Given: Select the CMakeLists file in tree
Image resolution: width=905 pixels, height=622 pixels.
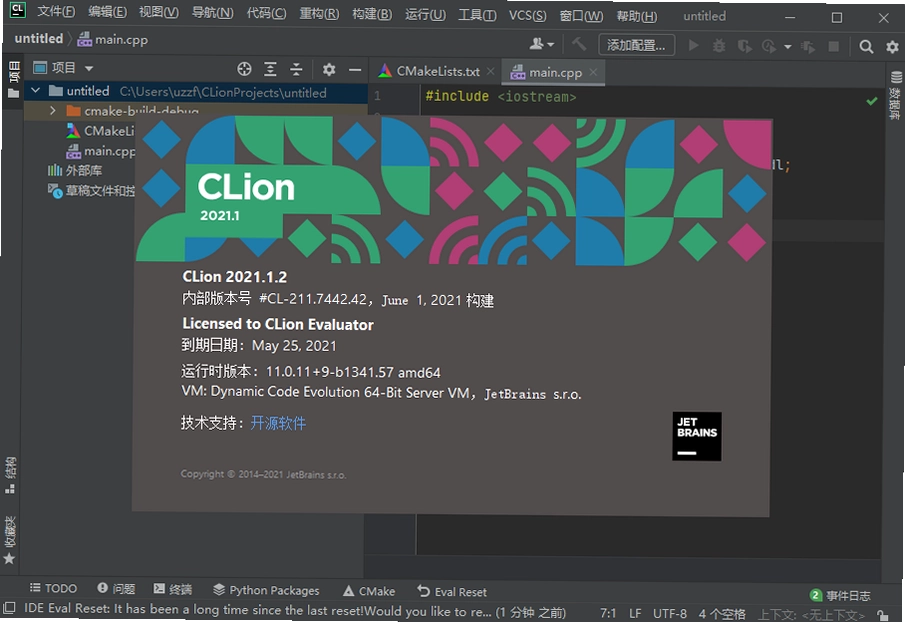Looking at the screenshot, I should (100, 131).
